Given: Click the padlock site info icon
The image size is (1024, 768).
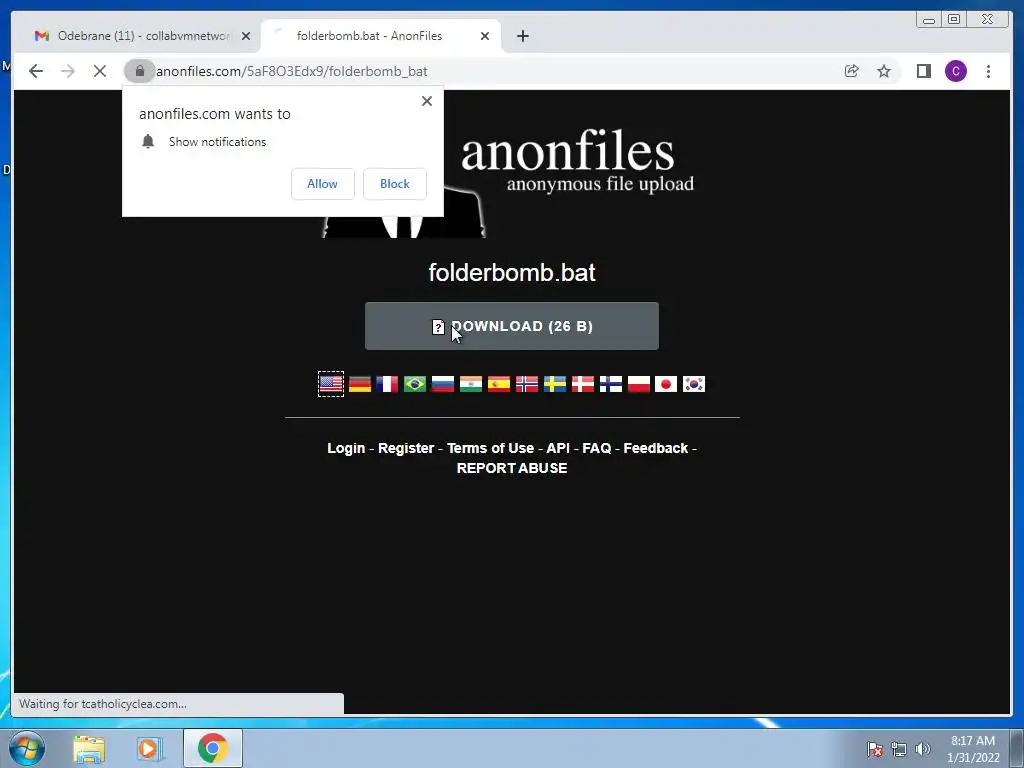Looking at the screenshot, I should (139, 71).
